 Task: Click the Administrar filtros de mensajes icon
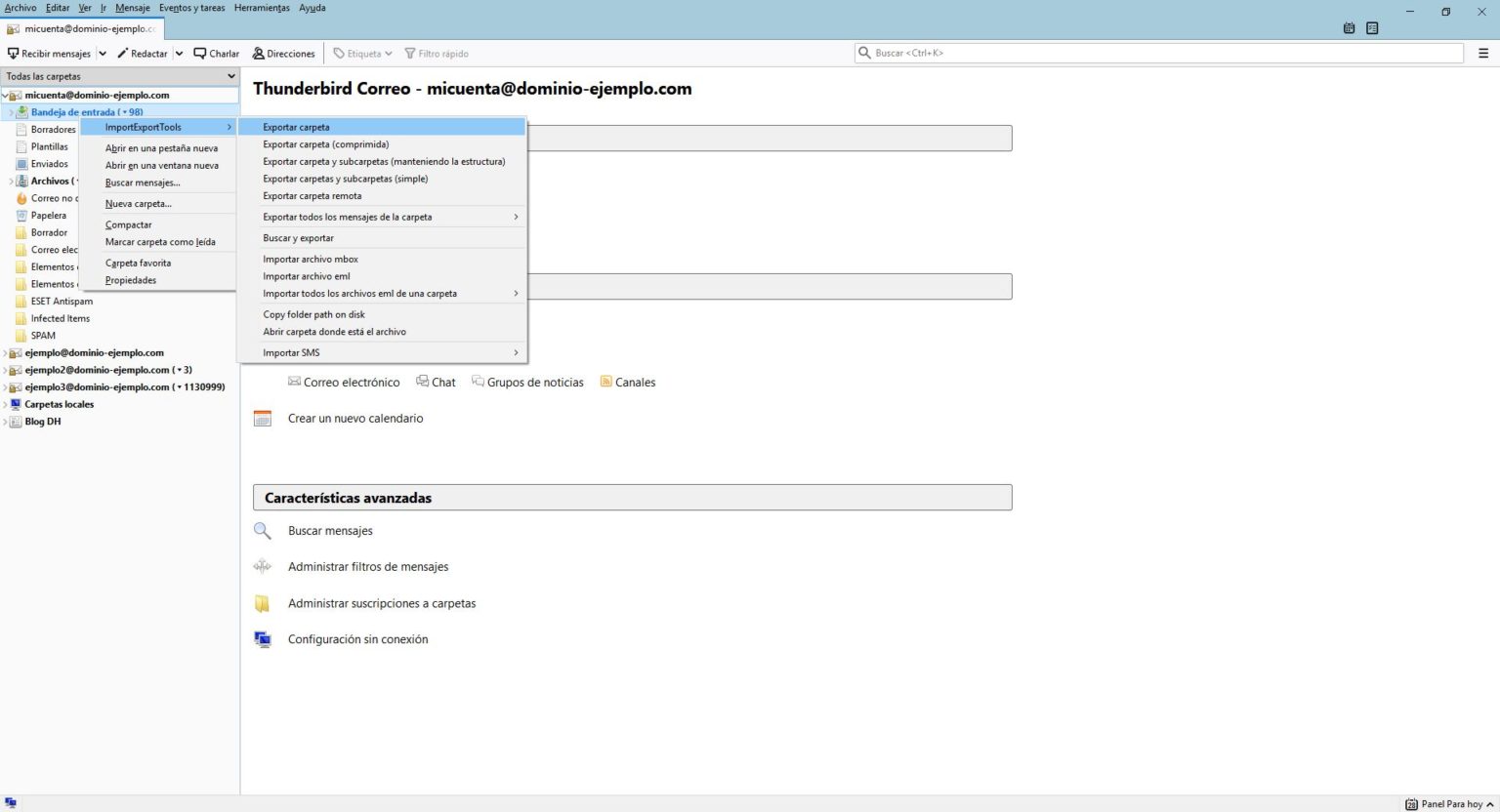[x=262, y=566]
